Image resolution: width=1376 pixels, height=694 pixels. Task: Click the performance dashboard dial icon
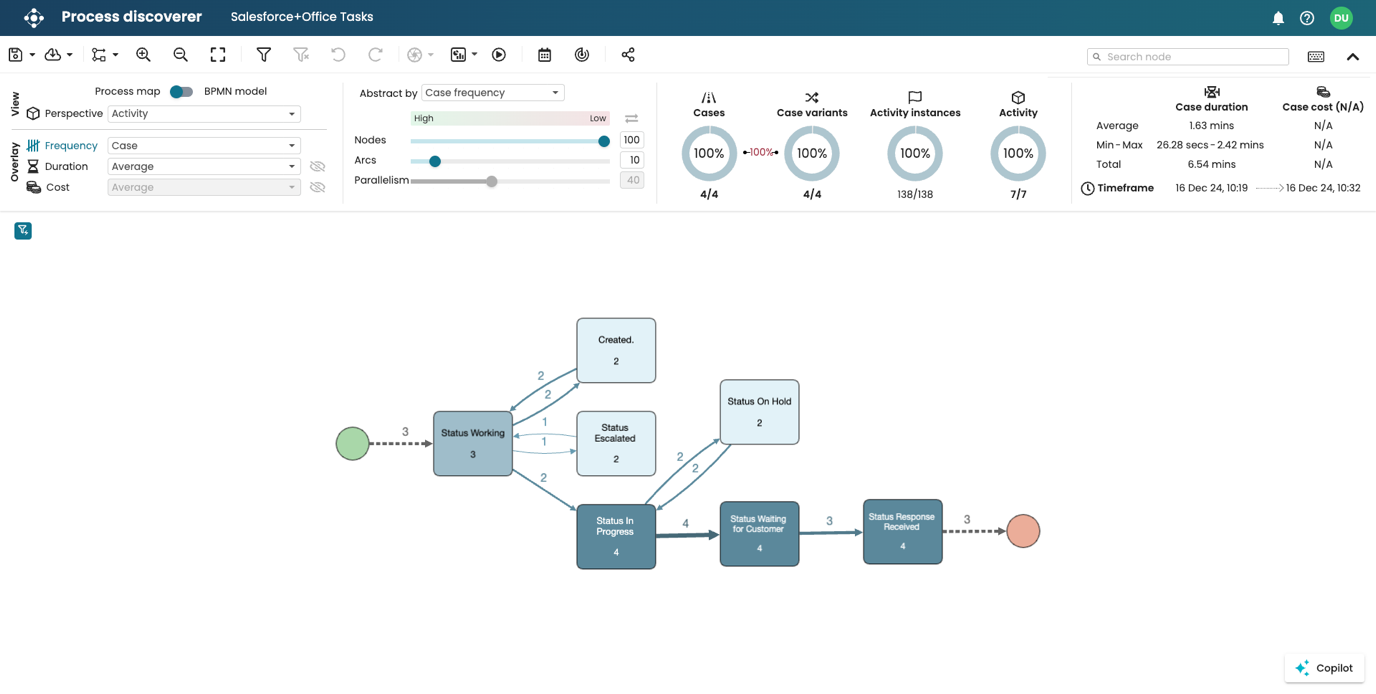pos(582,54)
